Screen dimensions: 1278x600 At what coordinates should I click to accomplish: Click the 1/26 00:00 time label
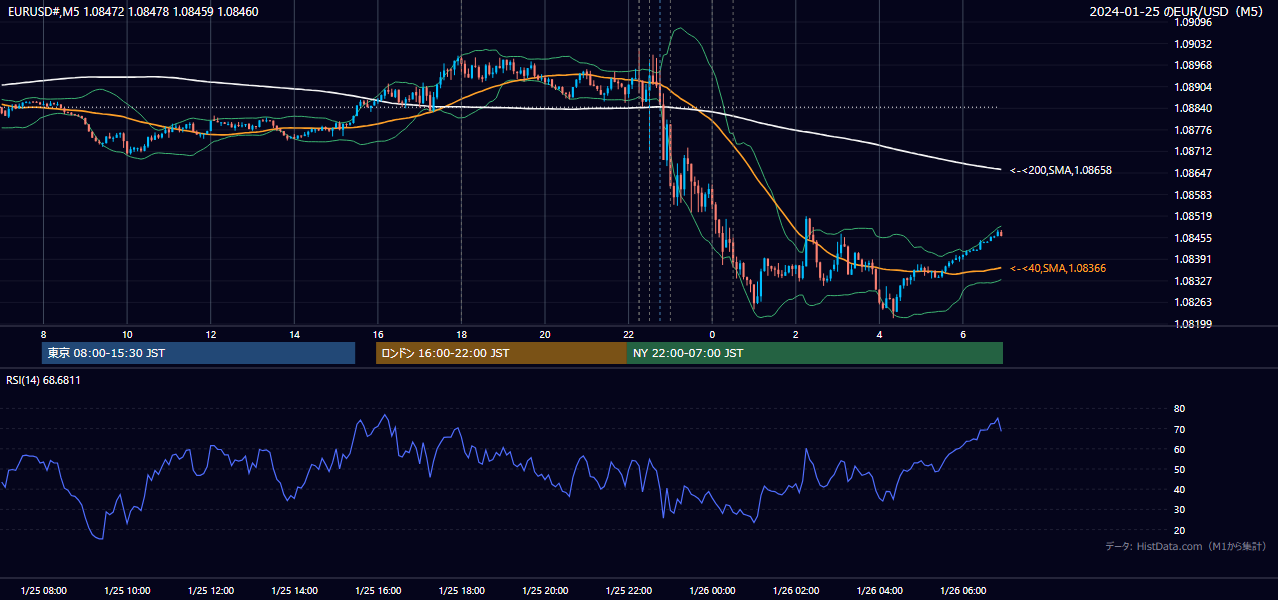pyautogui.click(x=712, y=591)
